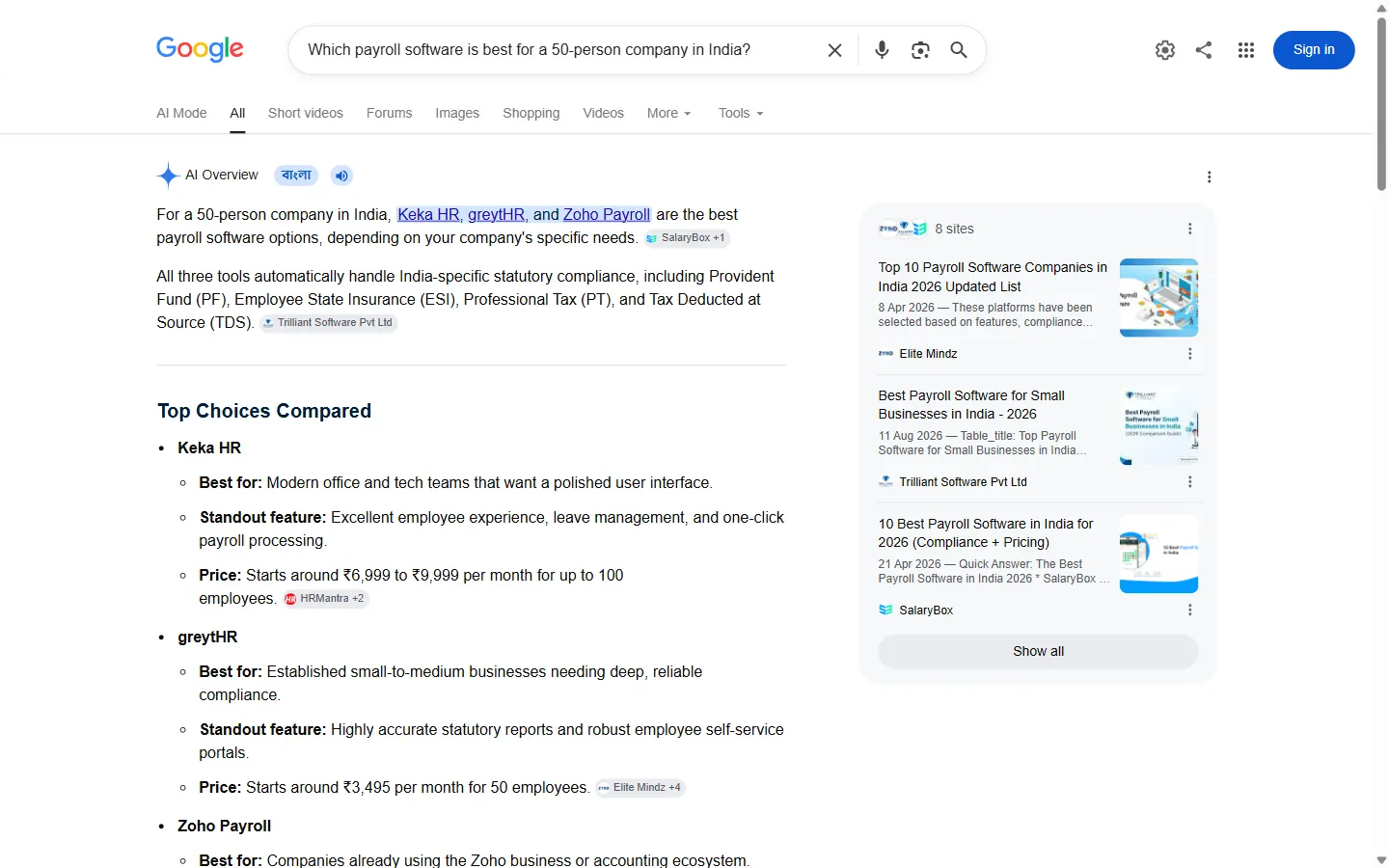
Task: Click the SalaryBox source name
Action: (926, 610)
